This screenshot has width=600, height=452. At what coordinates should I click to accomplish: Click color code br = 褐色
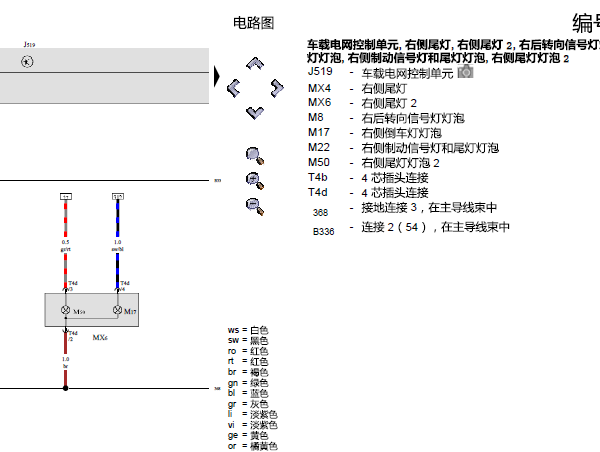coord(248,372)
